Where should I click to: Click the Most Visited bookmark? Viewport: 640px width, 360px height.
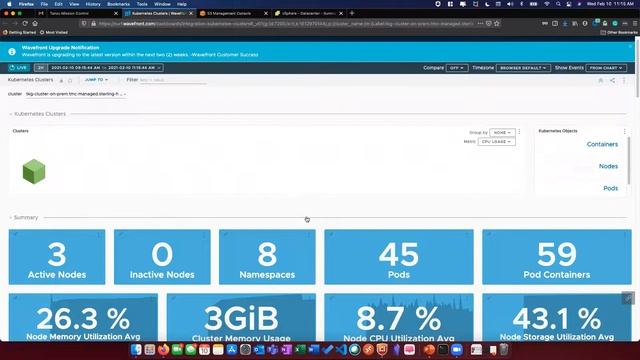click(54, 32)
